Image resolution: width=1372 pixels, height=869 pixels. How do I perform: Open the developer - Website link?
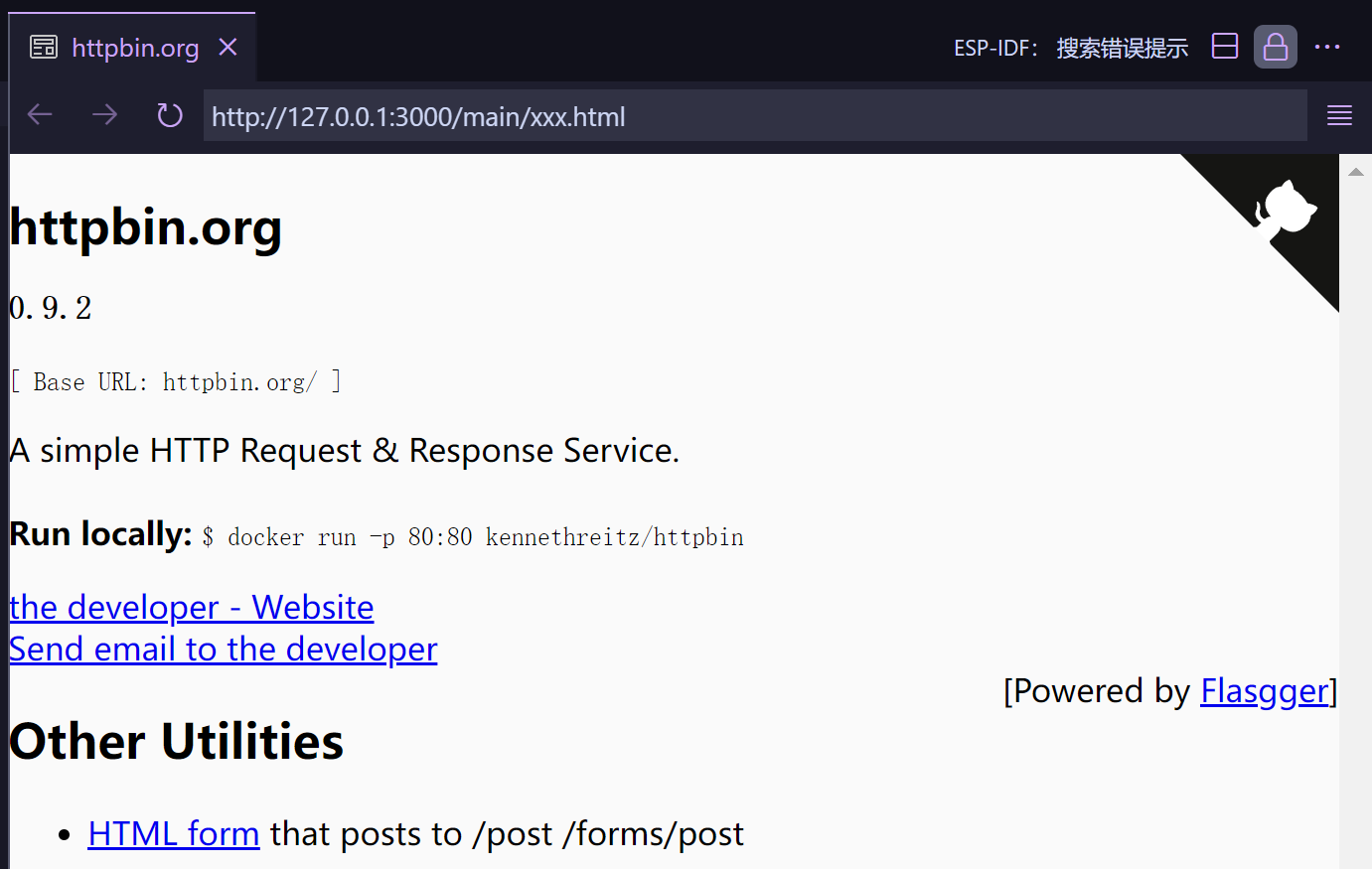pos(191,607)
